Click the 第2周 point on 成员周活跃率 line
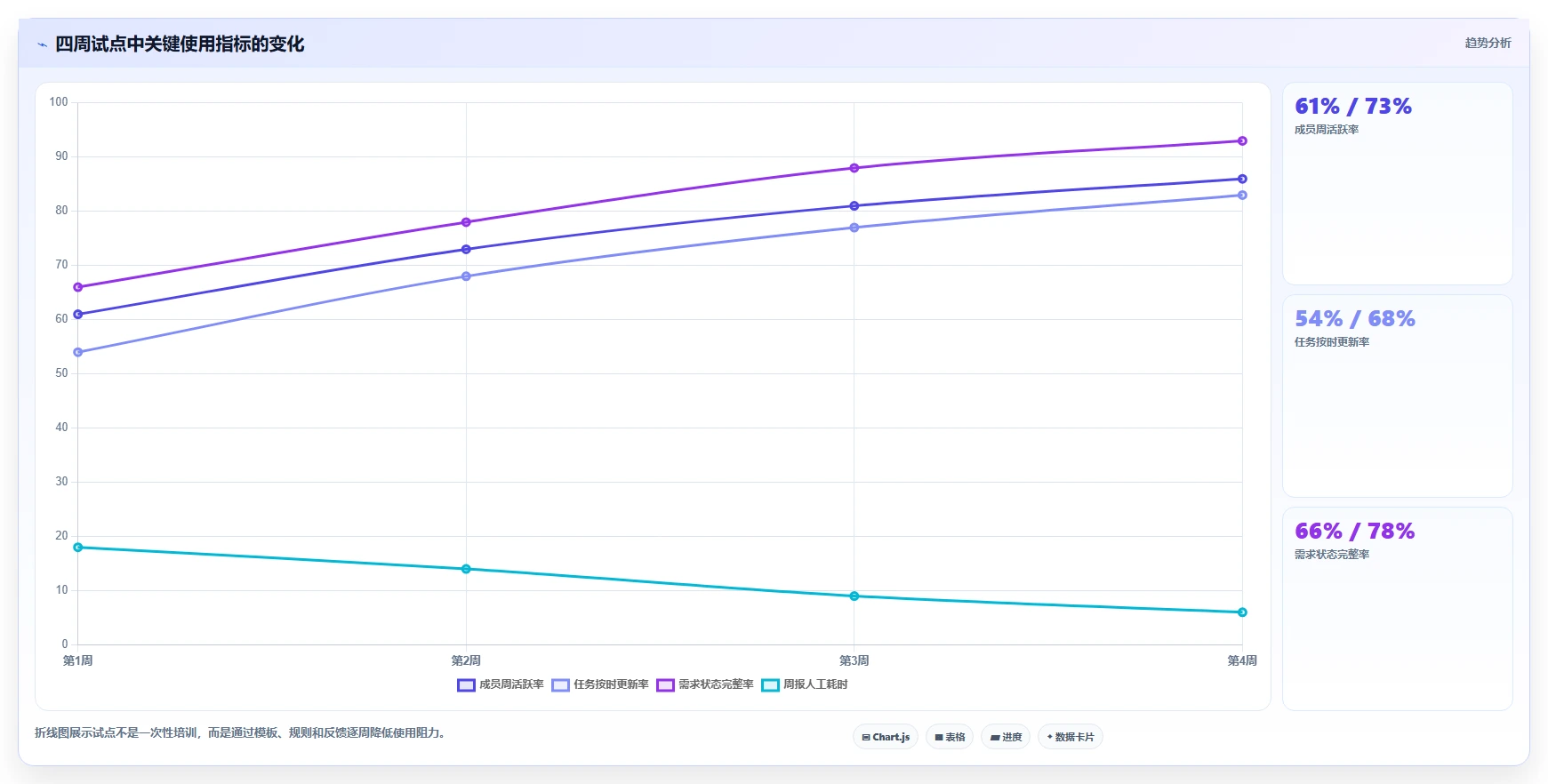 click(x=466, y=250)
